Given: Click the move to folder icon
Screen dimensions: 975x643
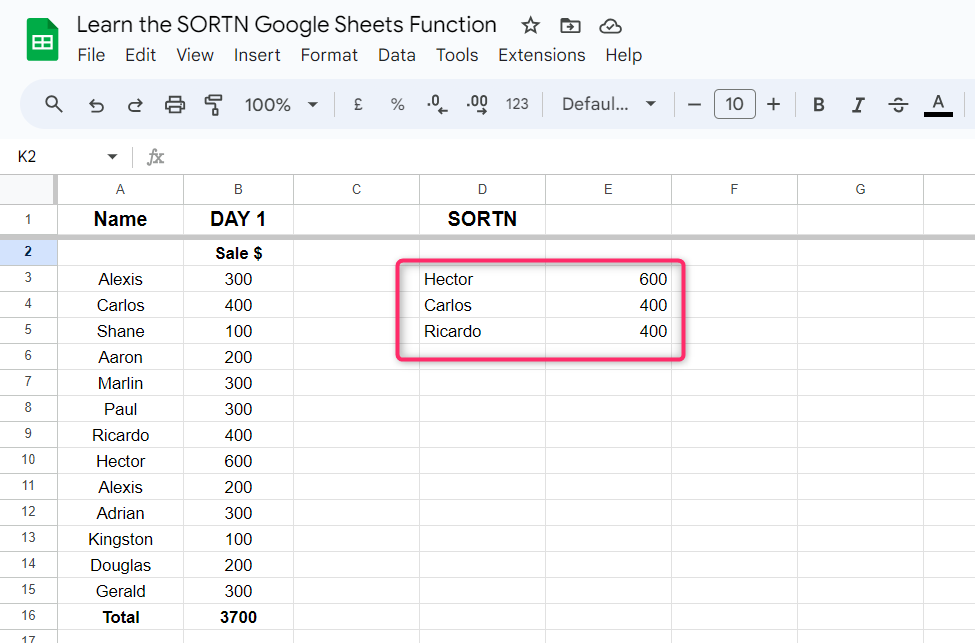Looking at the screenshot, I should [x=570, y=25].
